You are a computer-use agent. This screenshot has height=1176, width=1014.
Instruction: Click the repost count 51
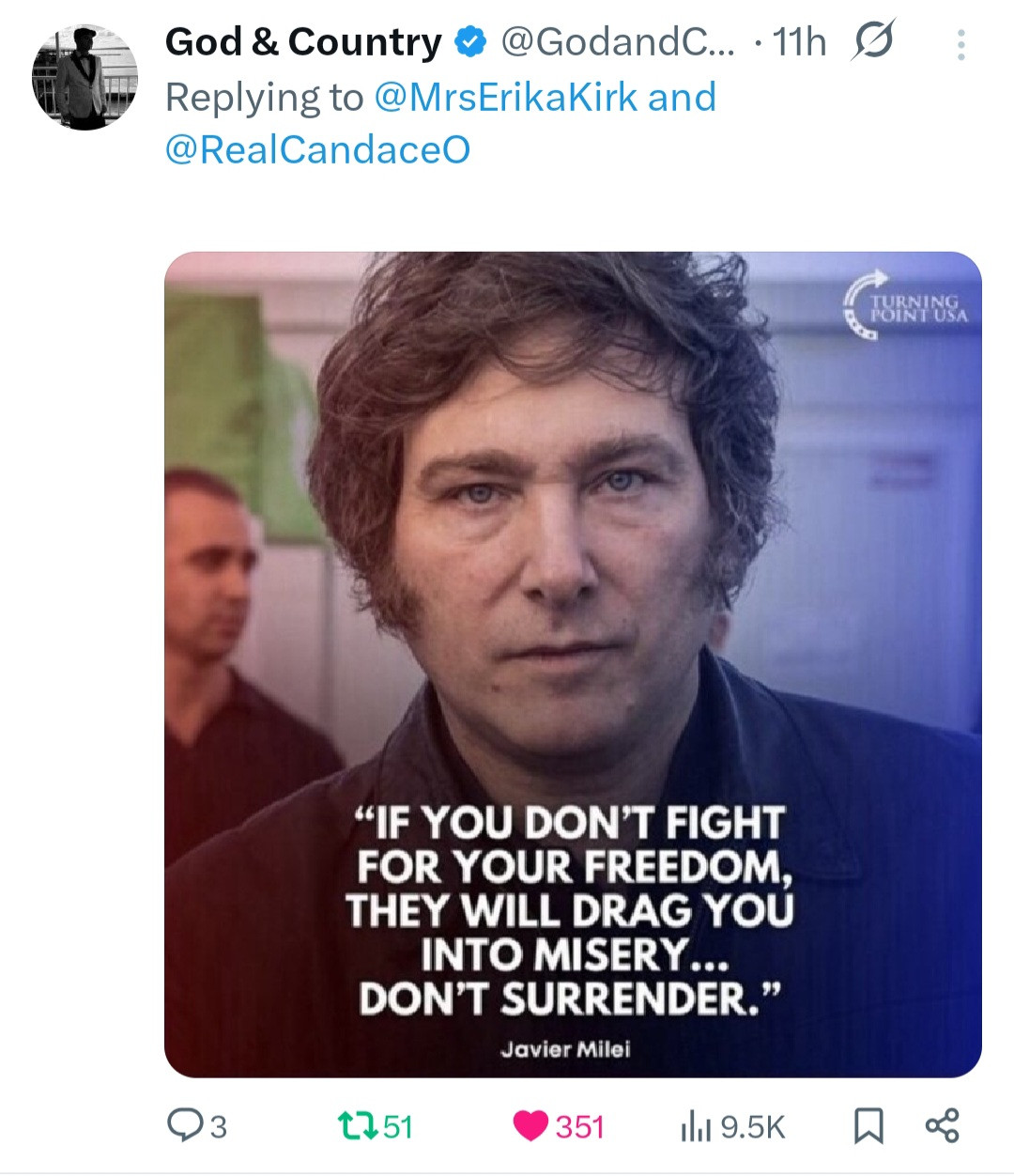pos(398,1126)
